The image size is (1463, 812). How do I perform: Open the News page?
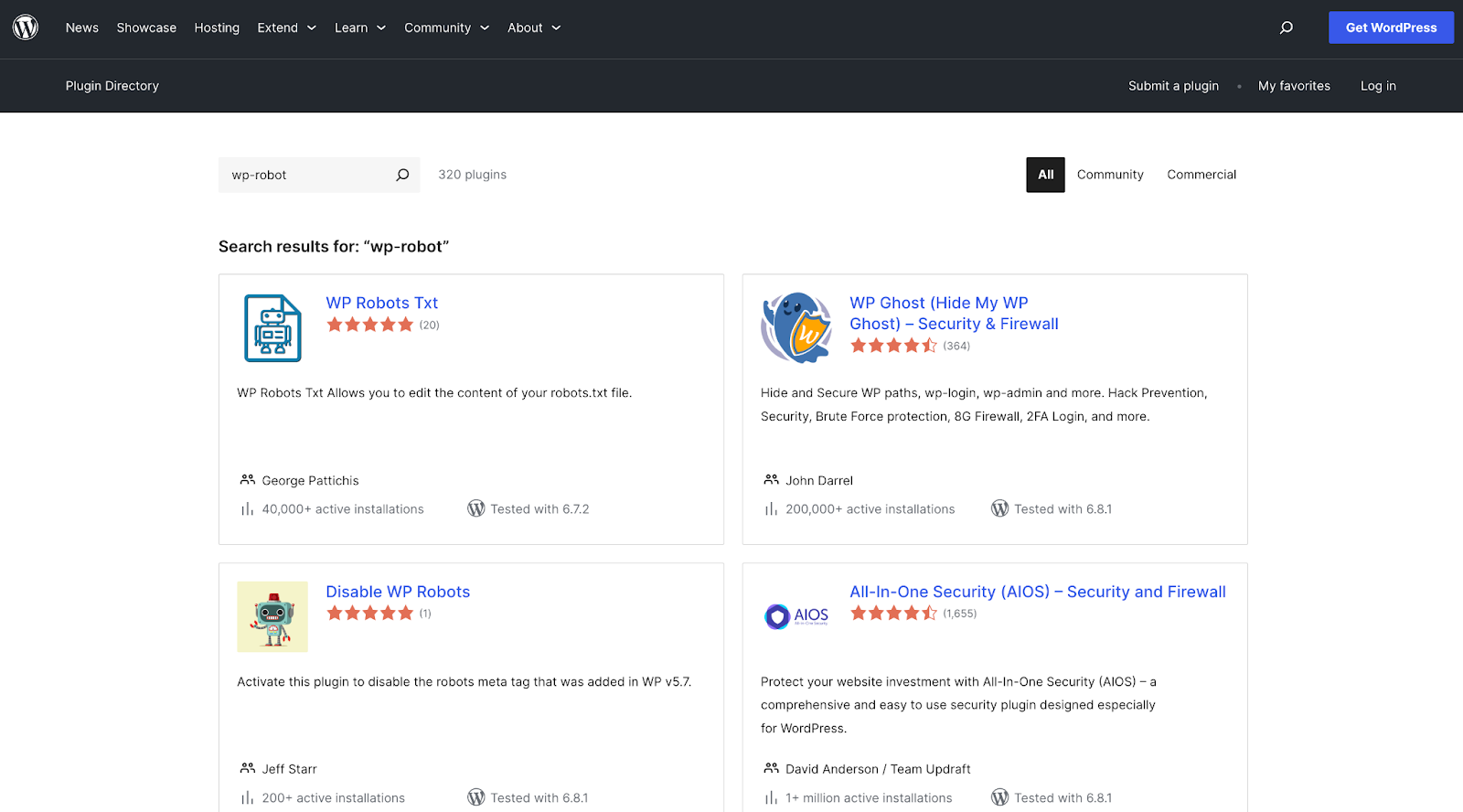tap(82, 27)
